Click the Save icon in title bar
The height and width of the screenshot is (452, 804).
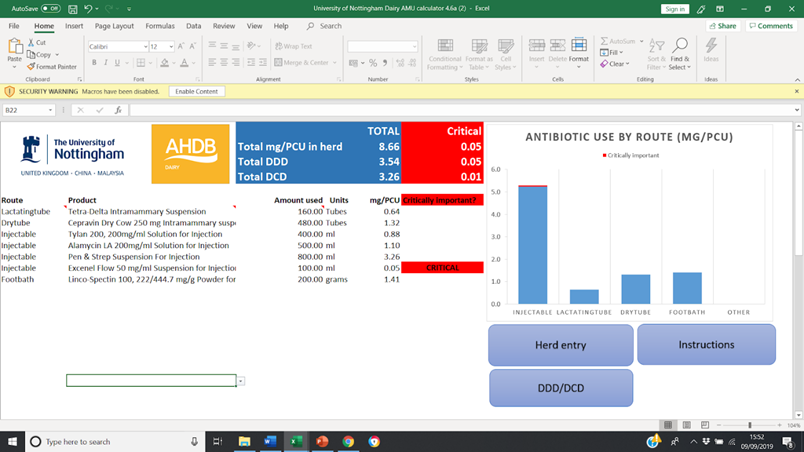click(72, 9)
